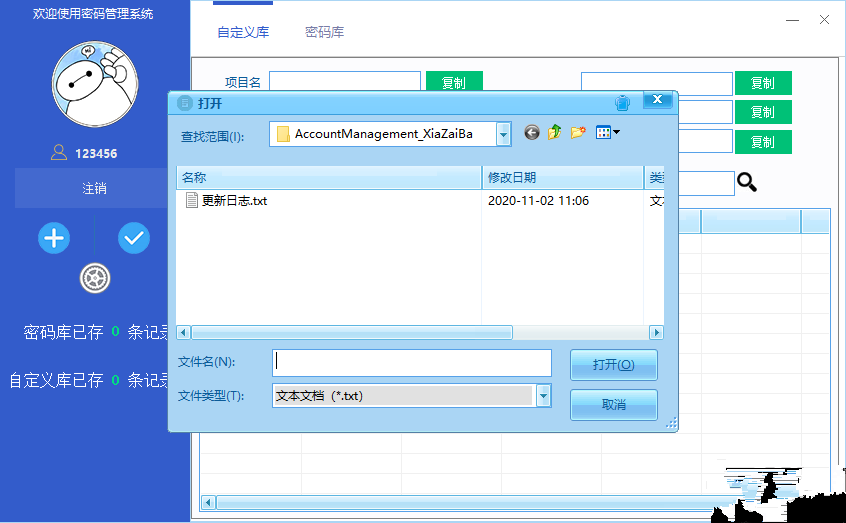
Task: Create a new folder in dialog
Action: (578, 133)
